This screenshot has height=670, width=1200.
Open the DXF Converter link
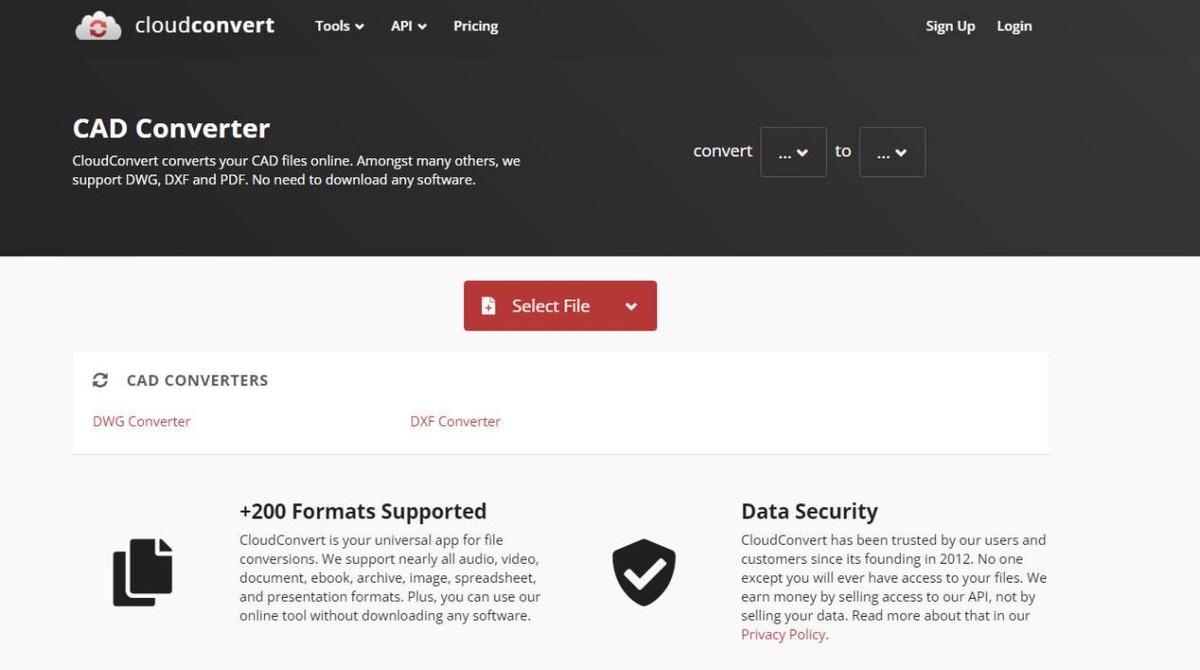click(455, 421)
